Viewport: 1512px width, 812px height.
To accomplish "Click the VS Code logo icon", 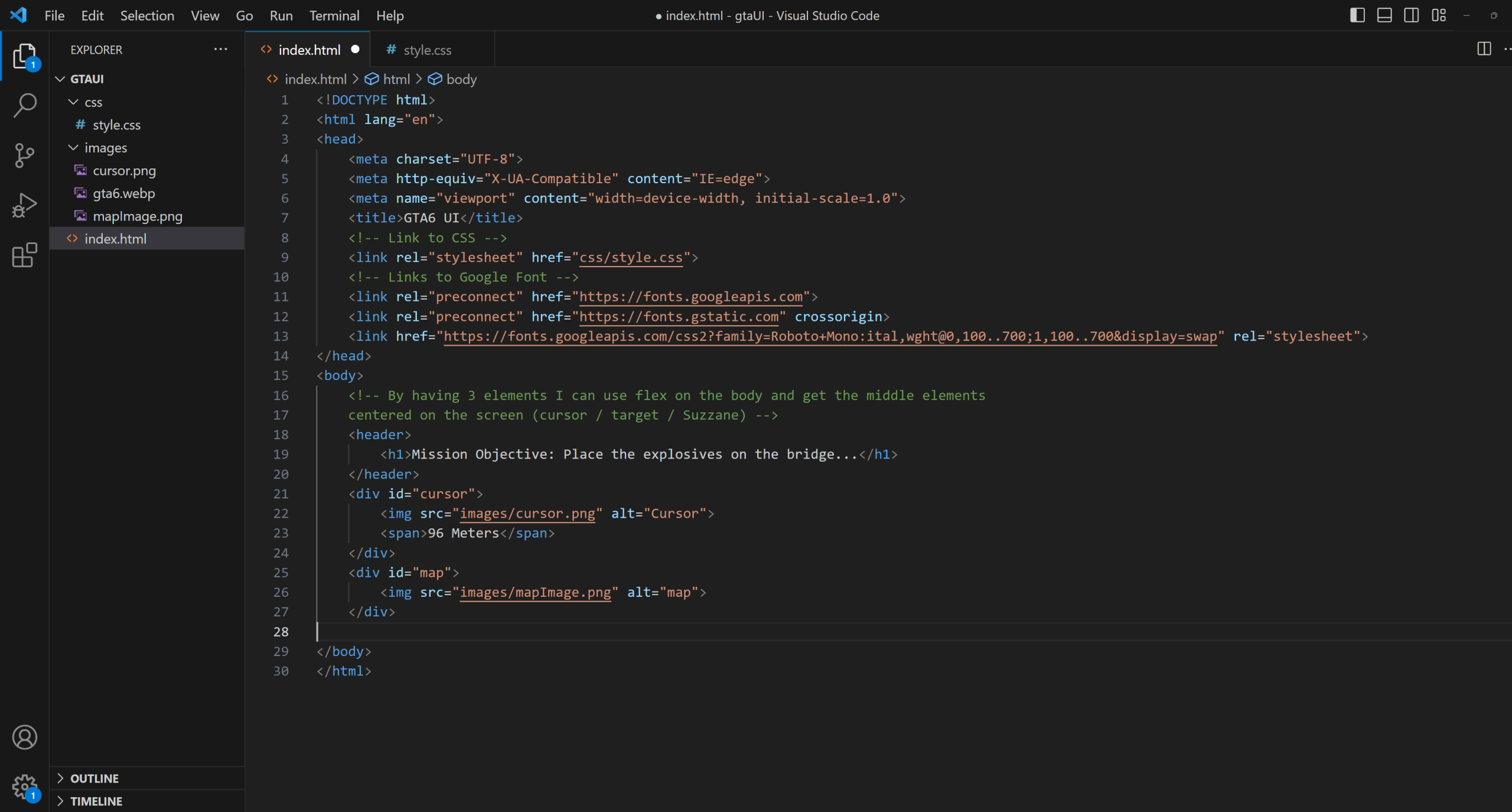I will tap(18, 15).
